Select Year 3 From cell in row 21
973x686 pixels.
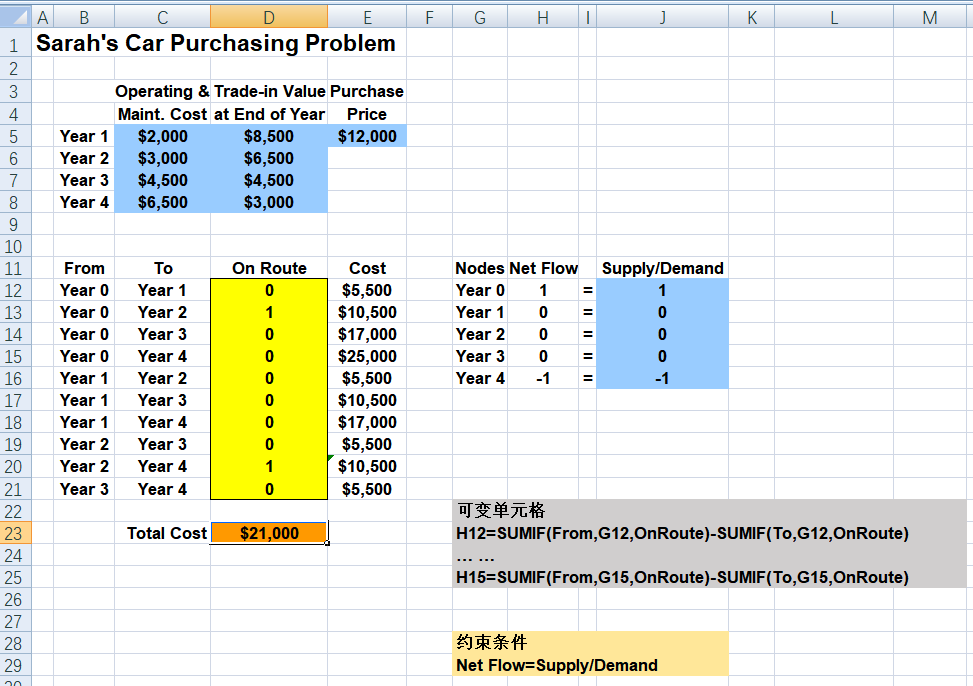click(x=84, y=489)
